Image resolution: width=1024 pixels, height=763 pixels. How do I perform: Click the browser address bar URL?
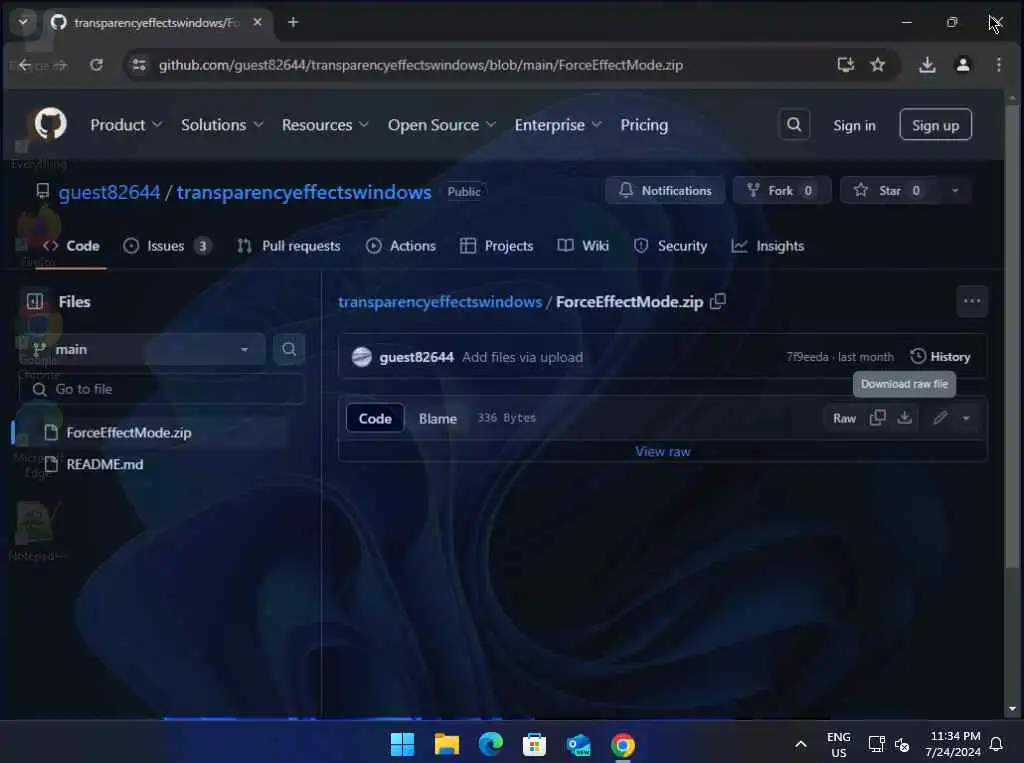(x=421, y=65)
